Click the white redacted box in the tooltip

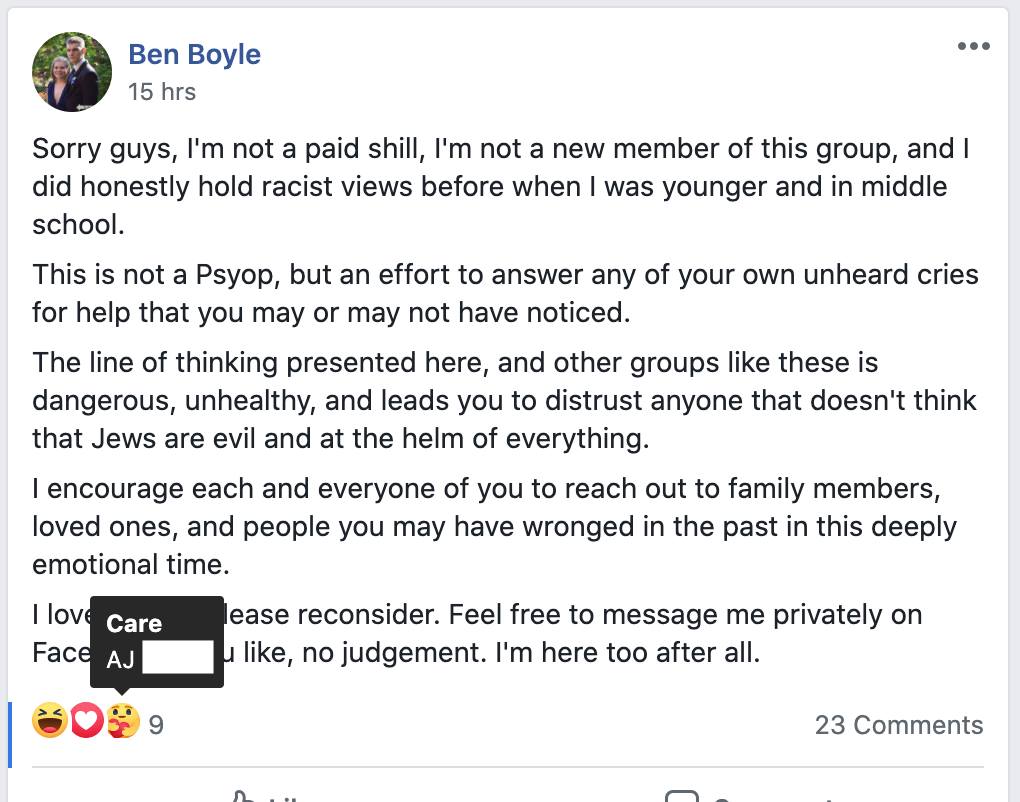pos(178,659)
